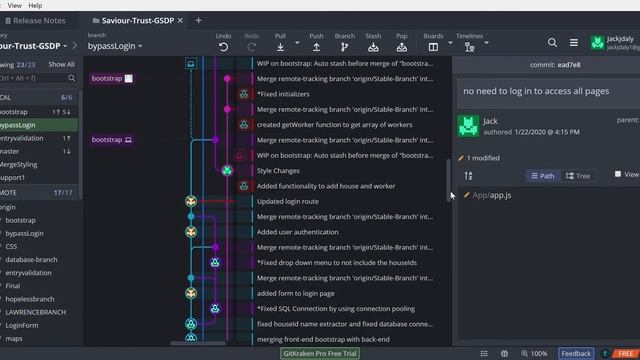Push commits with the Push icon
640x360 pixels.
316,47
